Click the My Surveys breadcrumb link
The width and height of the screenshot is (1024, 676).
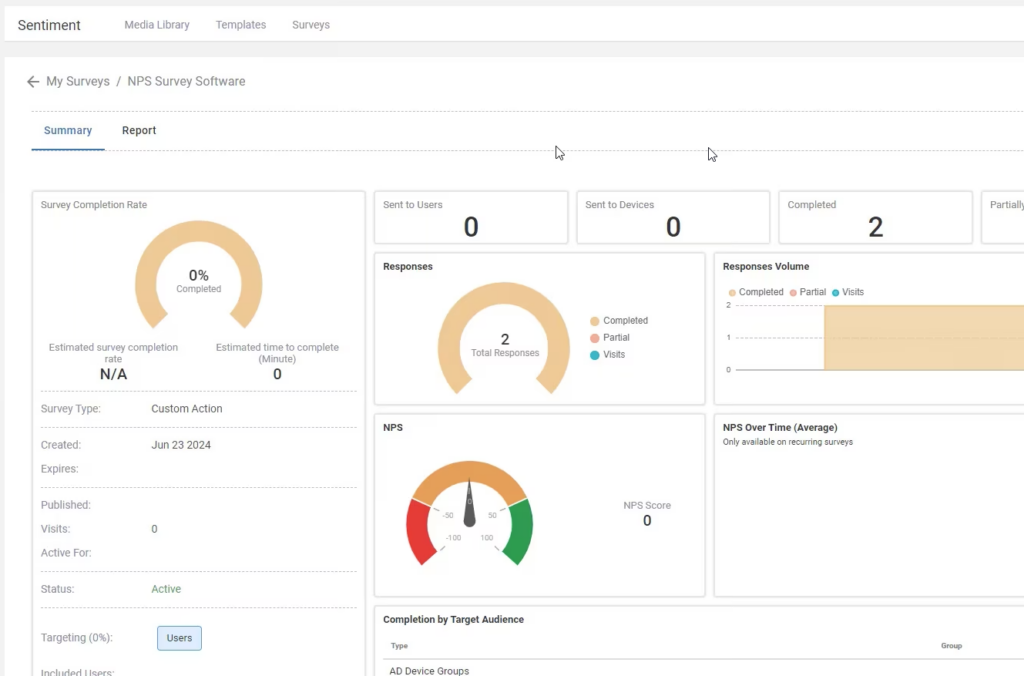pyautogui.click(x=78, y=82)
